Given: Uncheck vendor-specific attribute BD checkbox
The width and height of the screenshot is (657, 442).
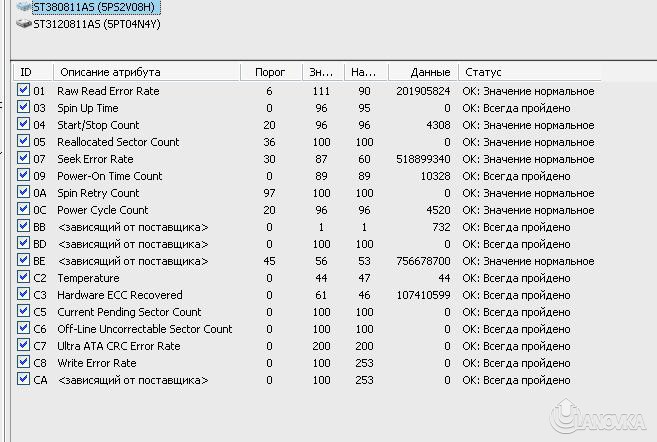Looking at the screenshot, I should [23, 243].
